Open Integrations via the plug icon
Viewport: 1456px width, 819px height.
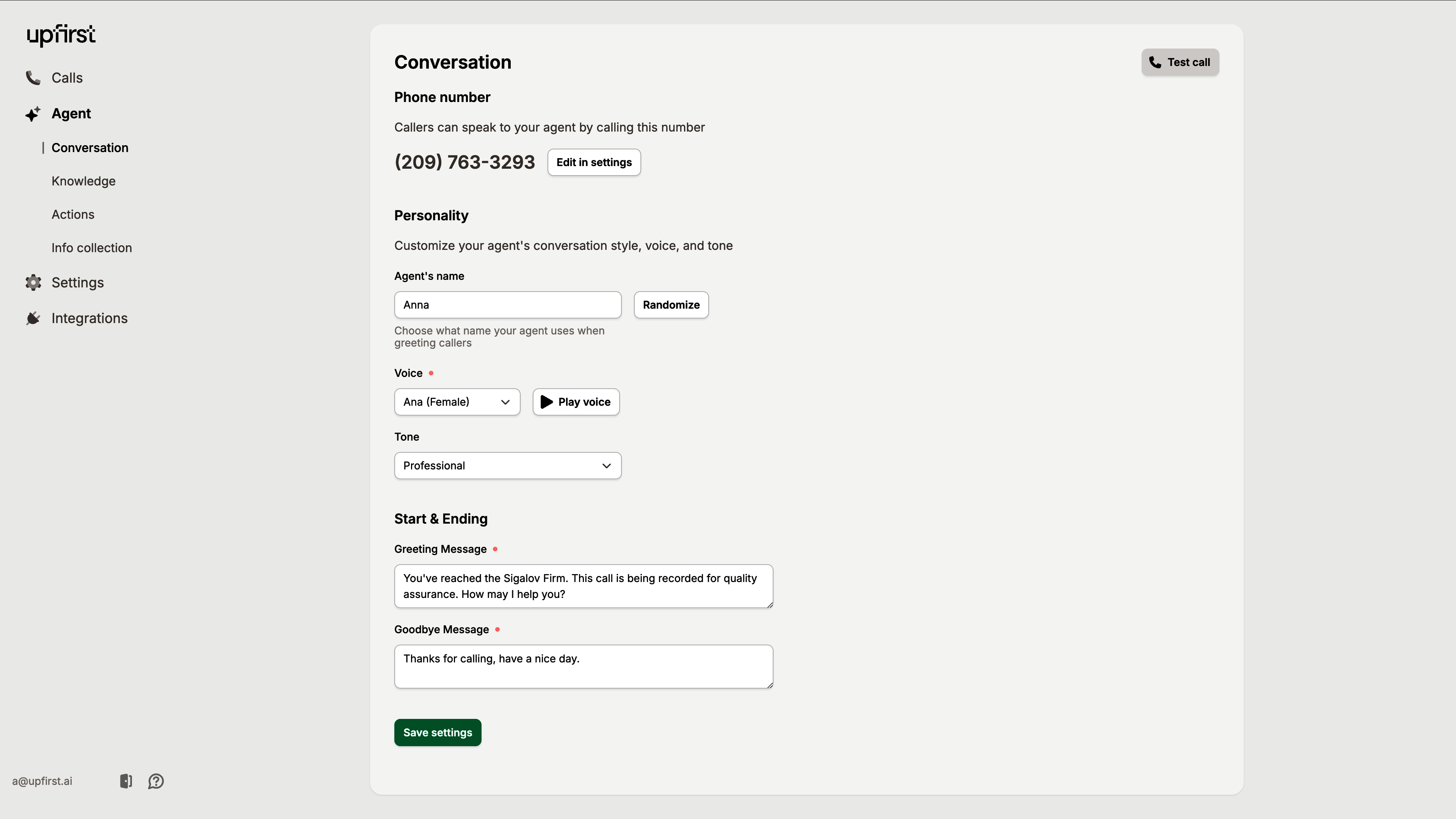pos(32,318)
